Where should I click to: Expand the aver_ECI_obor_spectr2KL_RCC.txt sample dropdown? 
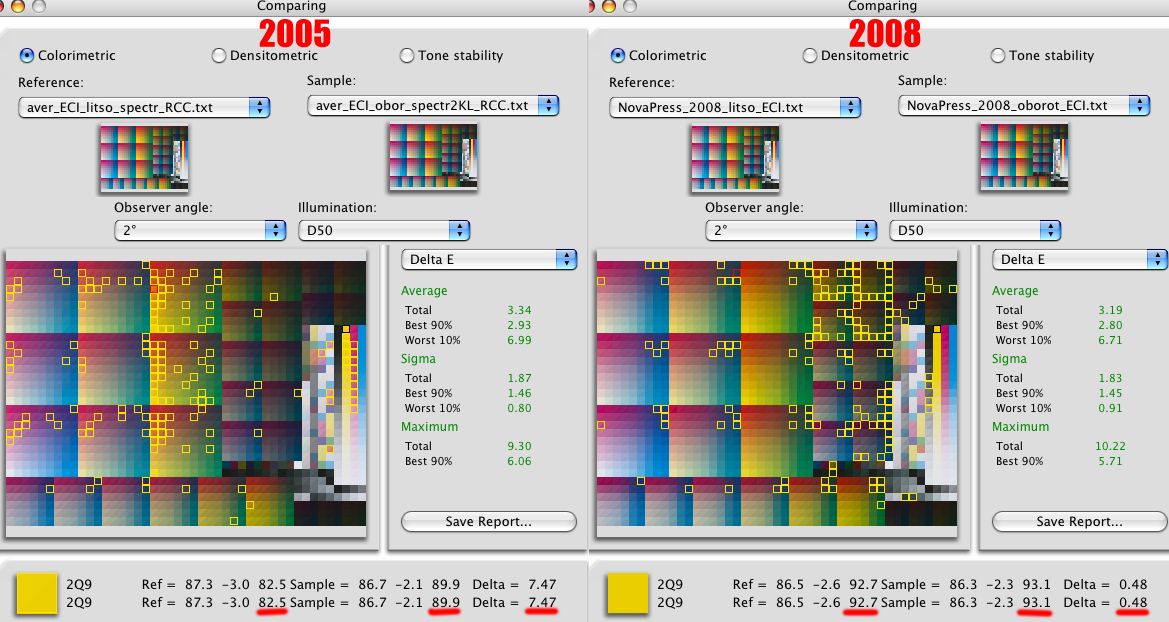tap(432, 106)
